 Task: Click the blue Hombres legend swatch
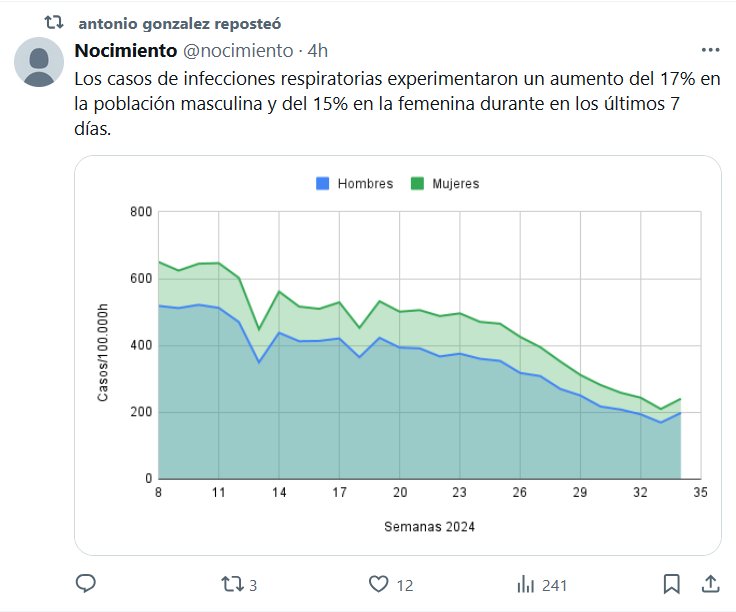pos(322,184)
